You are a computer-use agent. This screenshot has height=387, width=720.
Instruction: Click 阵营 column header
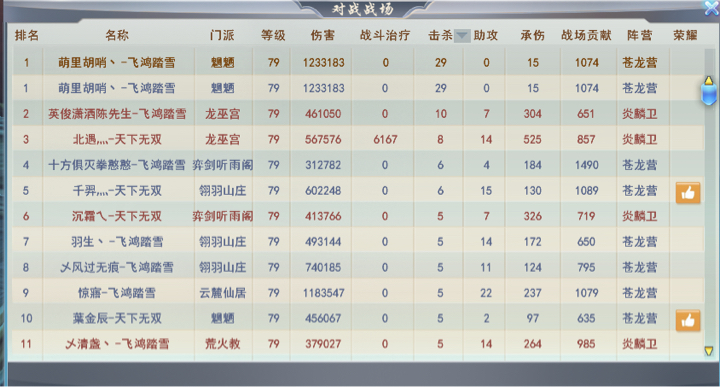(x=640, y=35)
